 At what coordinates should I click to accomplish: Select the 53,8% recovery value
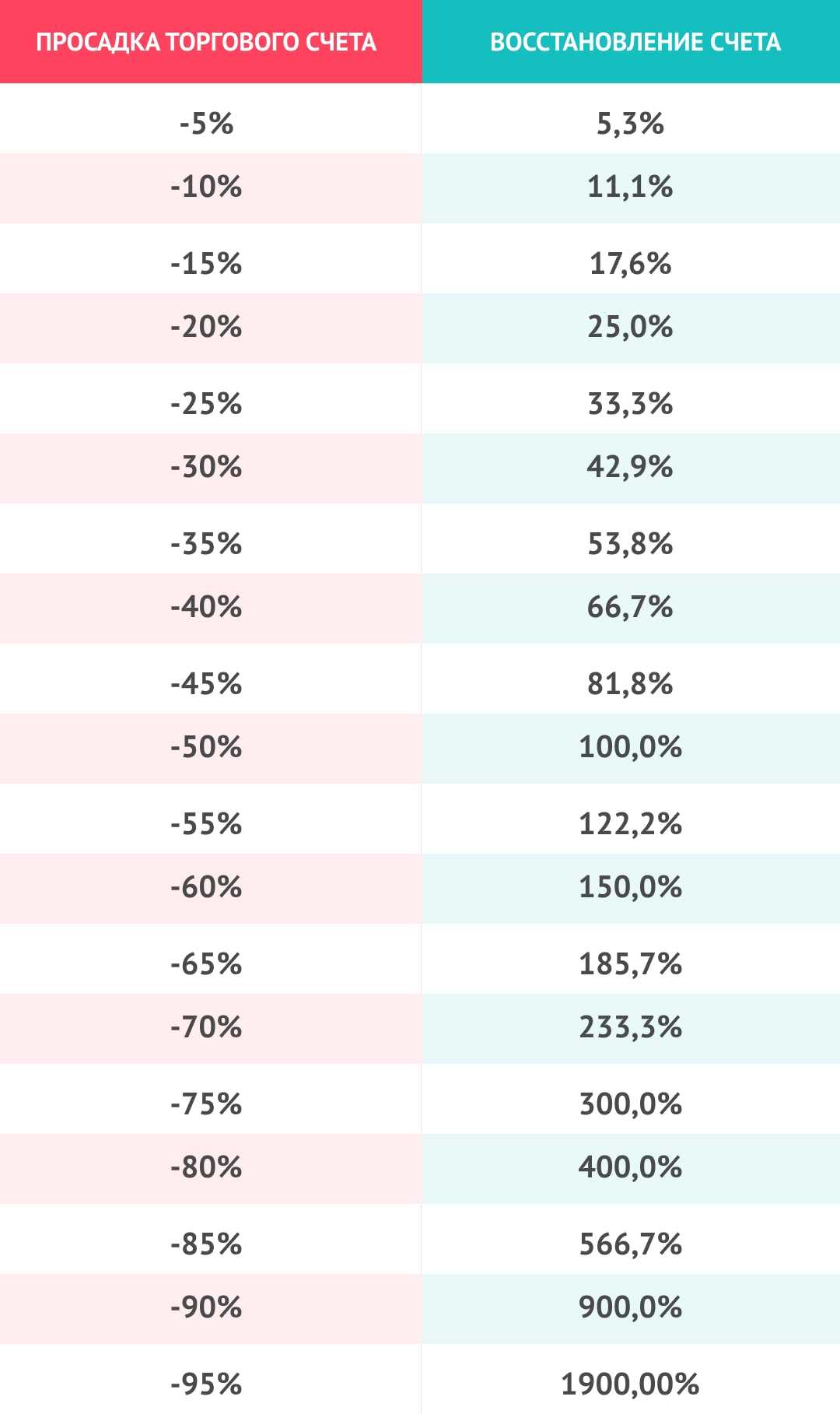630,544
